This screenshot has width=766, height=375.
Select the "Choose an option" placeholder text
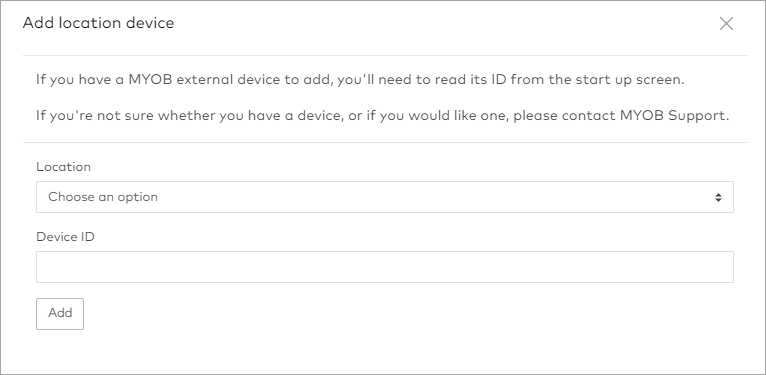(x=103, y=197)
